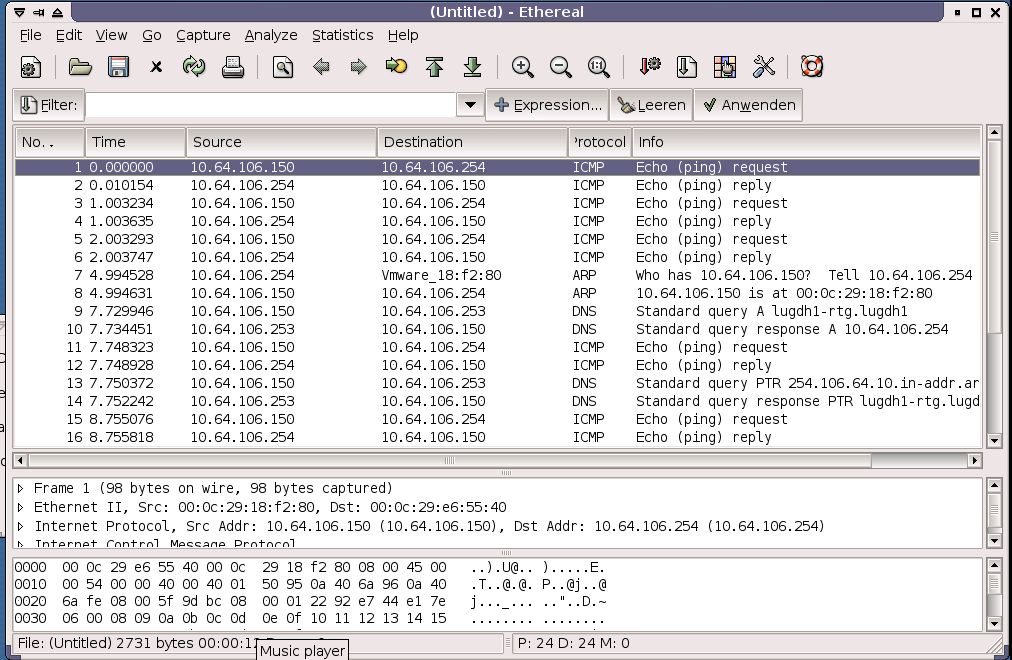
Task: Open the window menu icon in the title bar
Action: point(20,12)
